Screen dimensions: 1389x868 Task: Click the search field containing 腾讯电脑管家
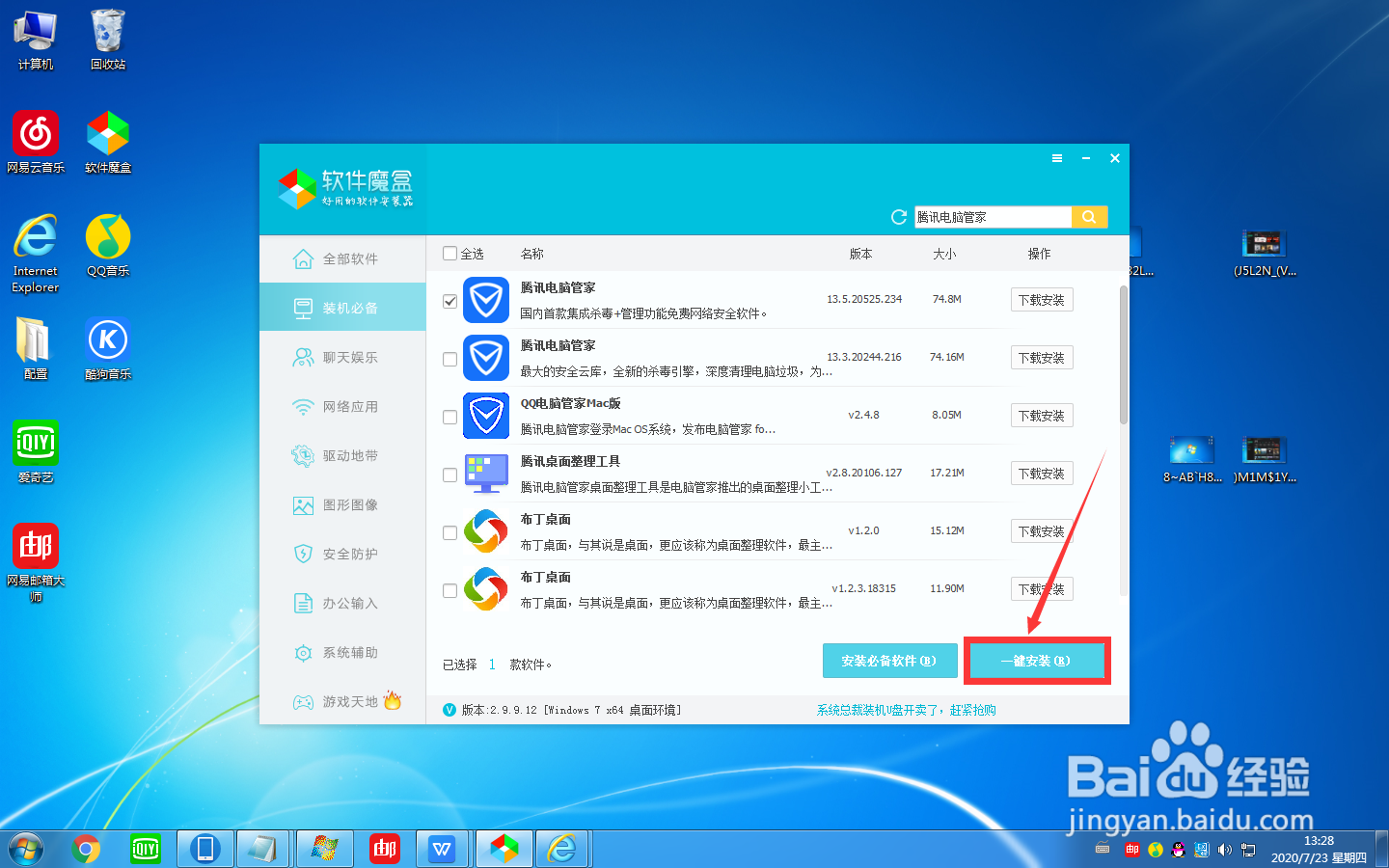point(993,217)
